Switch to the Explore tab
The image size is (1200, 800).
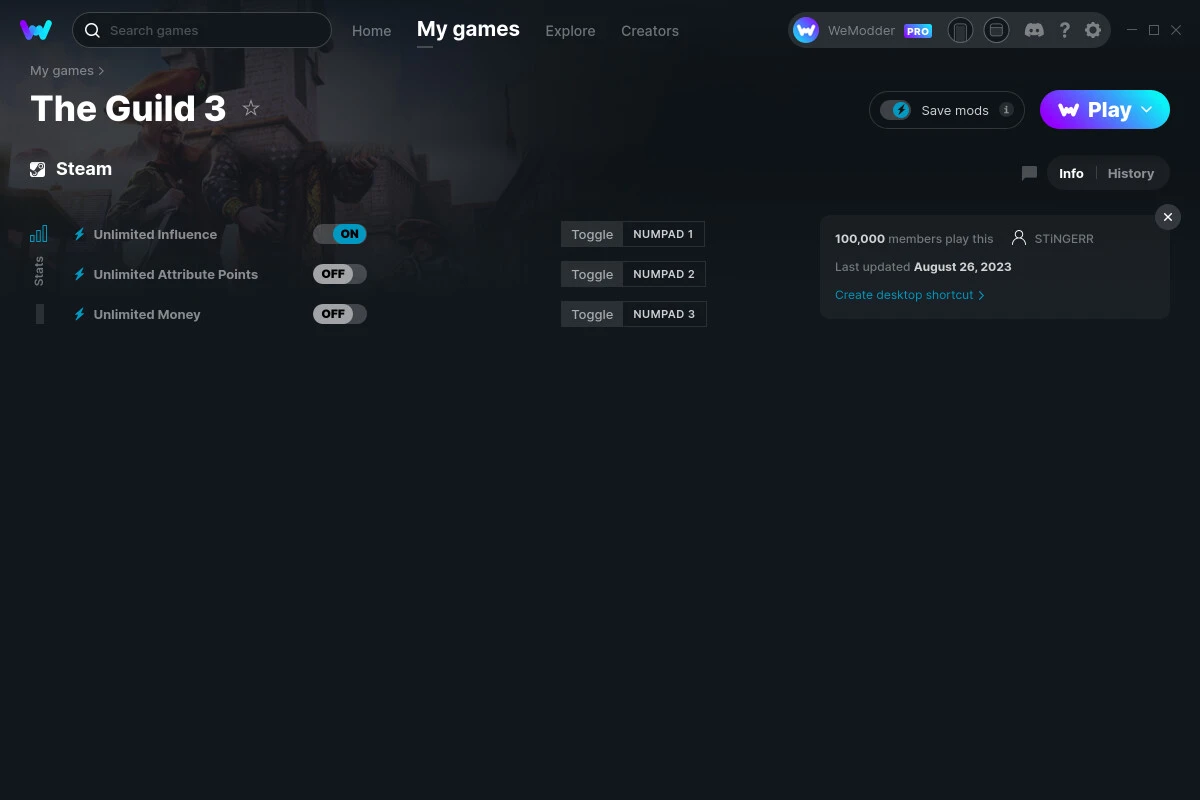[x=570, y=31]
